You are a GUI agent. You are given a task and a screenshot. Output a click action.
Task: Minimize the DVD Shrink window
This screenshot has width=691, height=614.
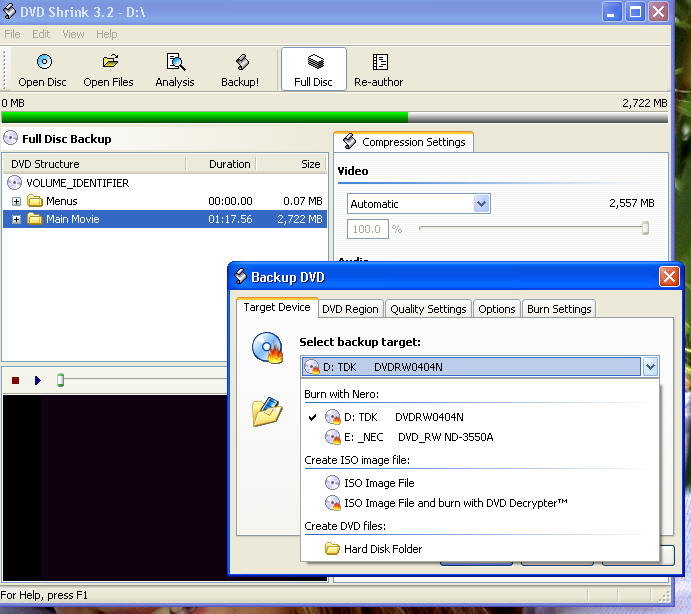coord(612,12)
